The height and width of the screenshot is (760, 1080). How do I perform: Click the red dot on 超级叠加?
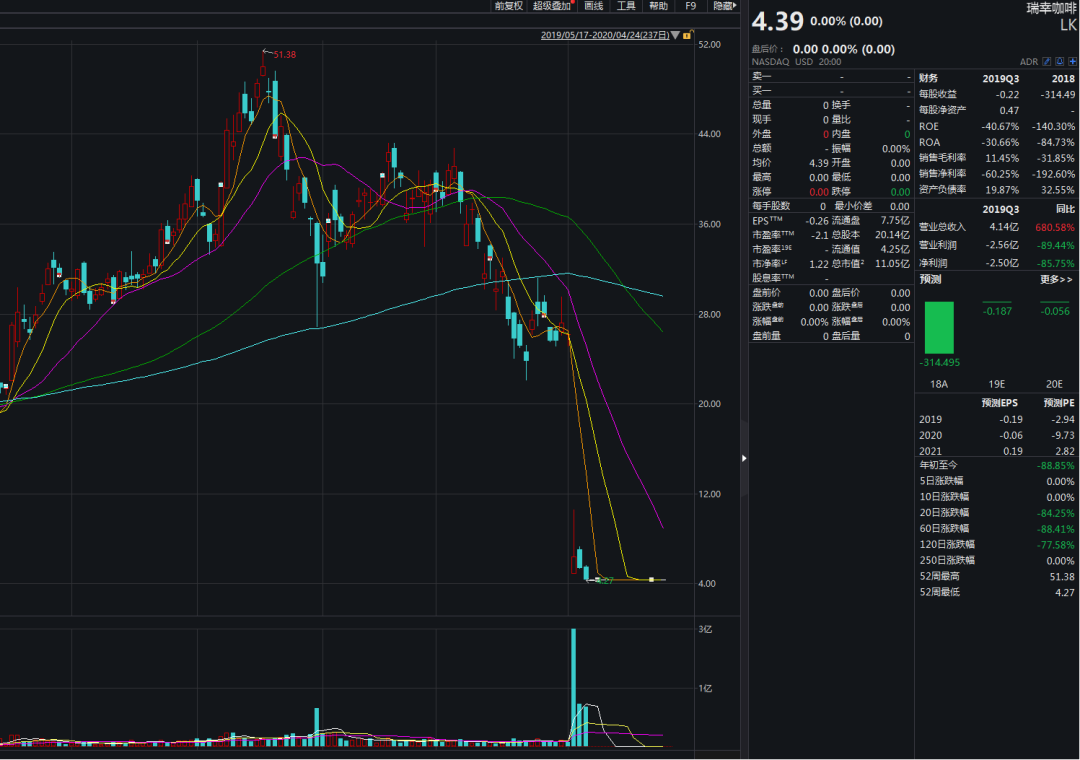(572, 4)
